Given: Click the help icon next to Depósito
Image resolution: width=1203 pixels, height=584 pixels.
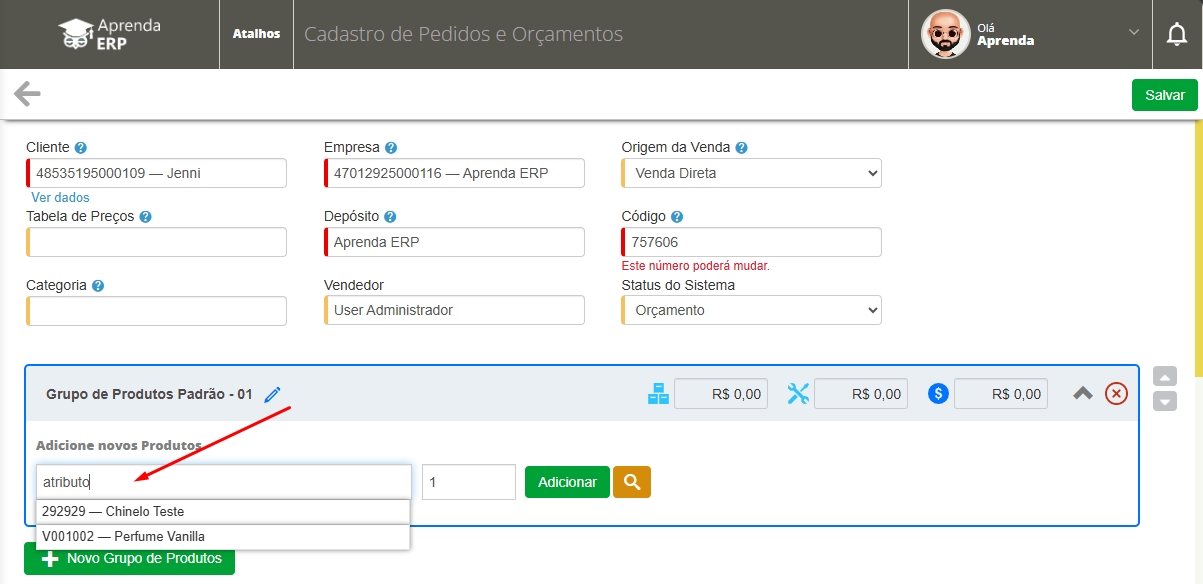Looking at the screenshot, I should [x=390, y=217].
